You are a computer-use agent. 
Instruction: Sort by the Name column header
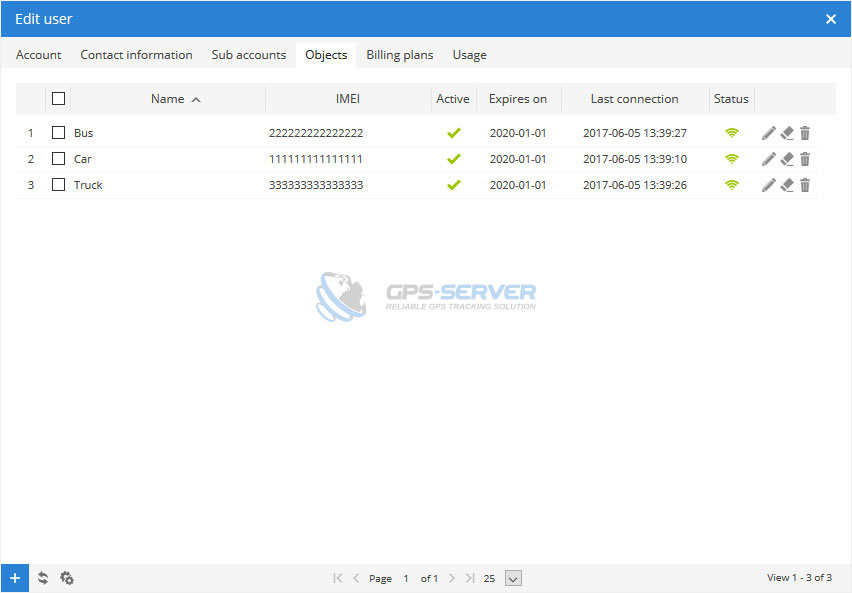click(x=168, y=99)
